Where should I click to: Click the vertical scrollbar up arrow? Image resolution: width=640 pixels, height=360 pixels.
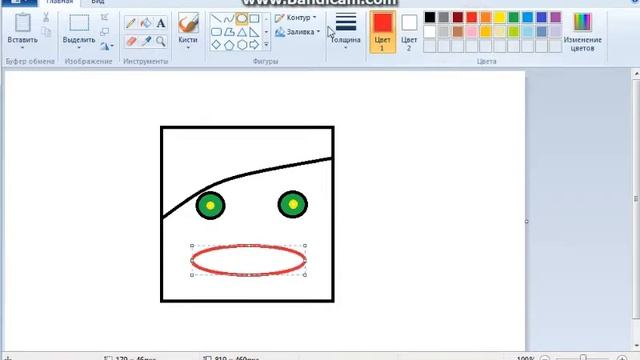636,74
